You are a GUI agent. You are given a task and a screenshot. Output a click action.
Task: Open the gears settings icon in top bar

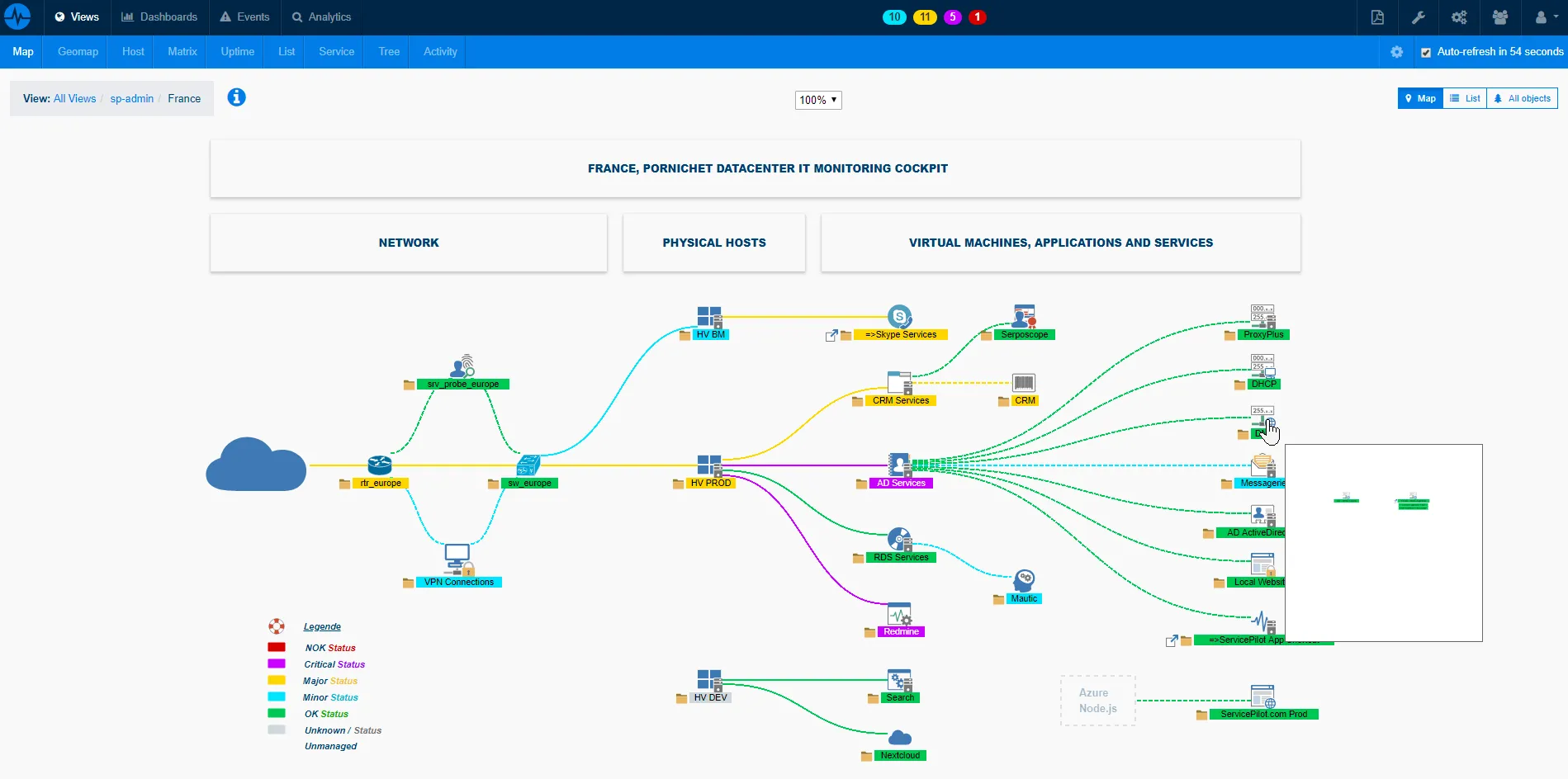tap(1458, 17)
